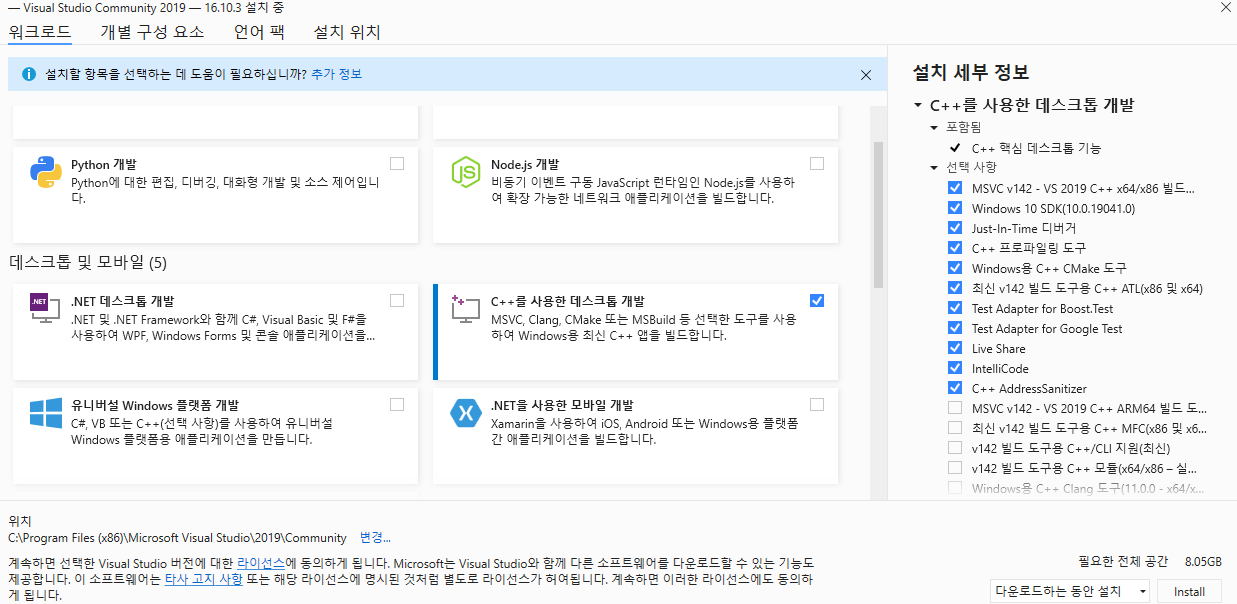Click the Python development workload icon
This screenshot has width=1237, height=604.
(x=46, y=173)
